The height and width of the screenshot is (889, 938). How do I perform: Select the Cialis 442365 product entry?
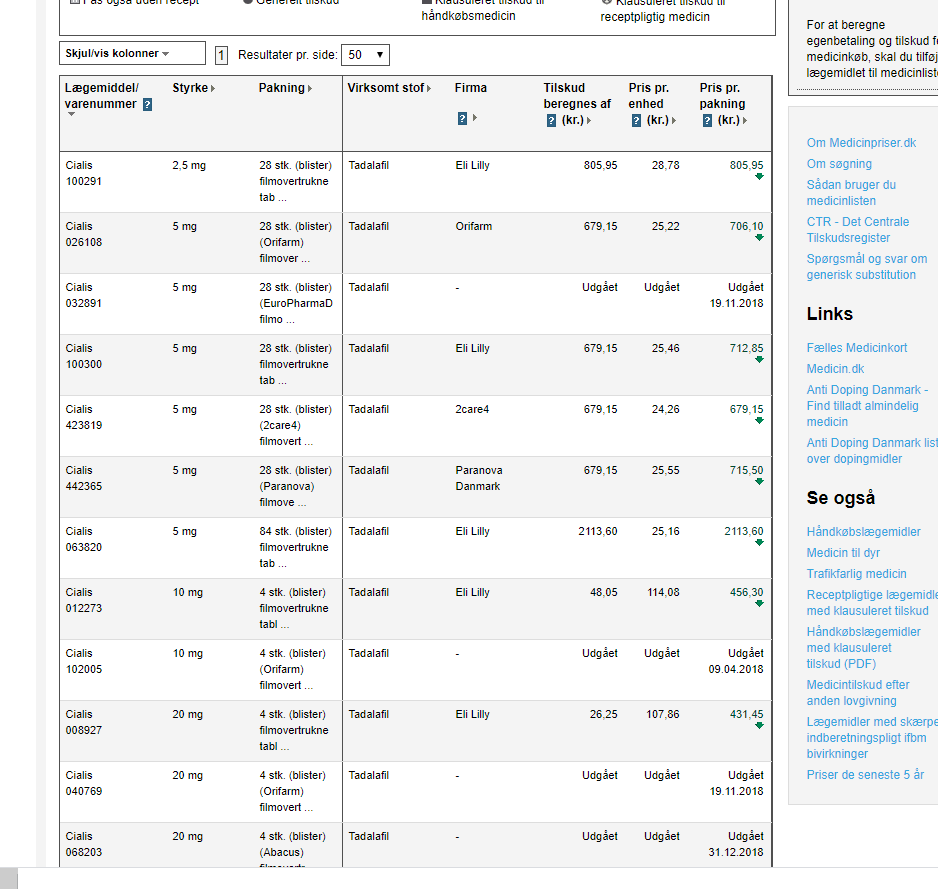(83, 479)
